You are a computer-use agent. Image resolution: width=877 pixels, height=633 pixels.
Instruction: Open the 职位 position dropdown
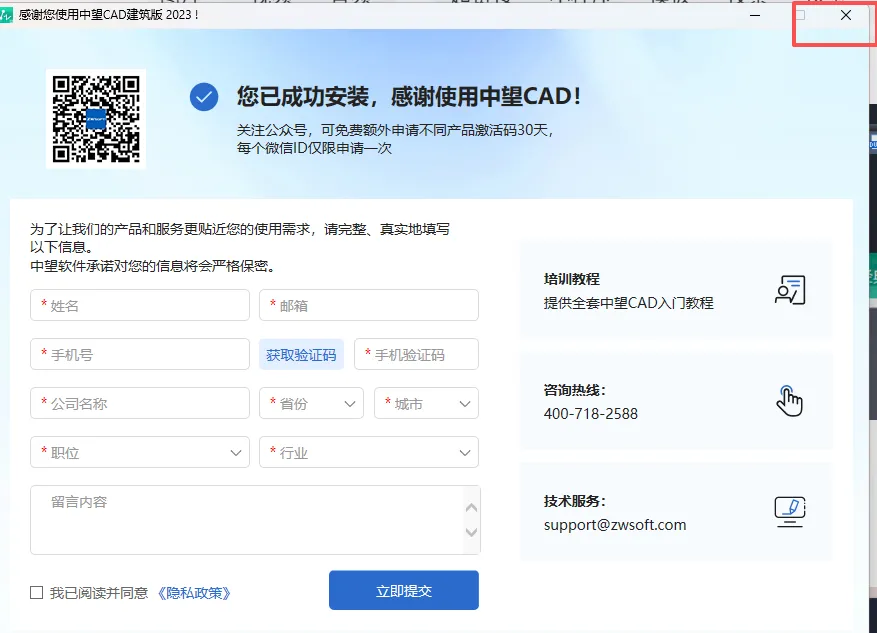[140, 452]
